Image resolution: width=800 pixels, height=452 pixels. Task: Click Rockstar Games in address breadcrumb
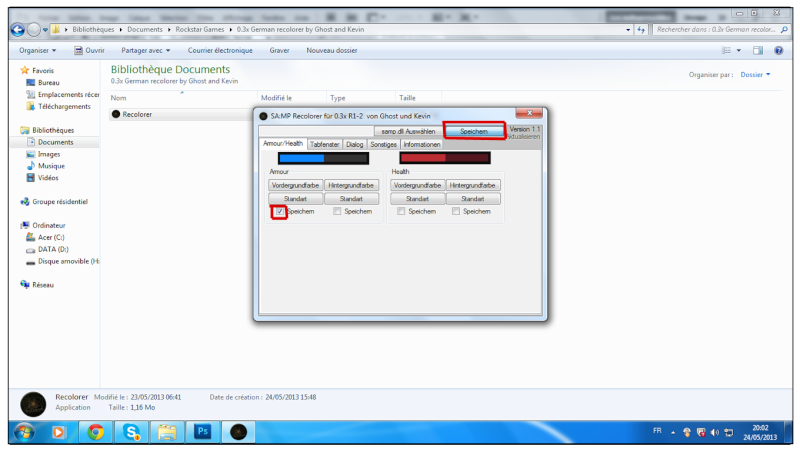[x=199, y=30]
